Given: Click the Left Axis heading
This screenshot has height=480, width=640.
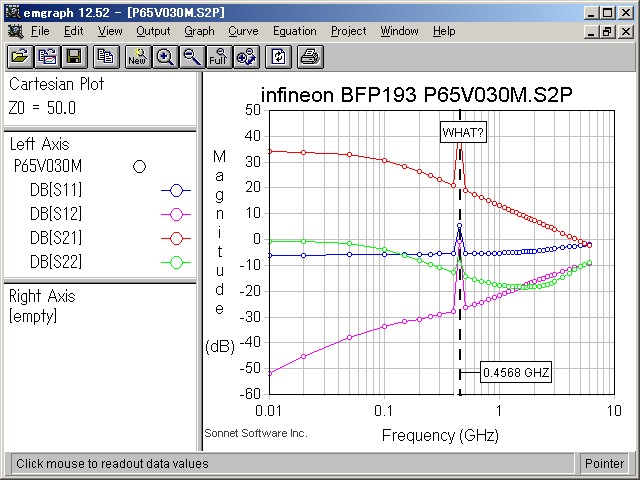Looking at the screenshot, I should coord(40,144).
